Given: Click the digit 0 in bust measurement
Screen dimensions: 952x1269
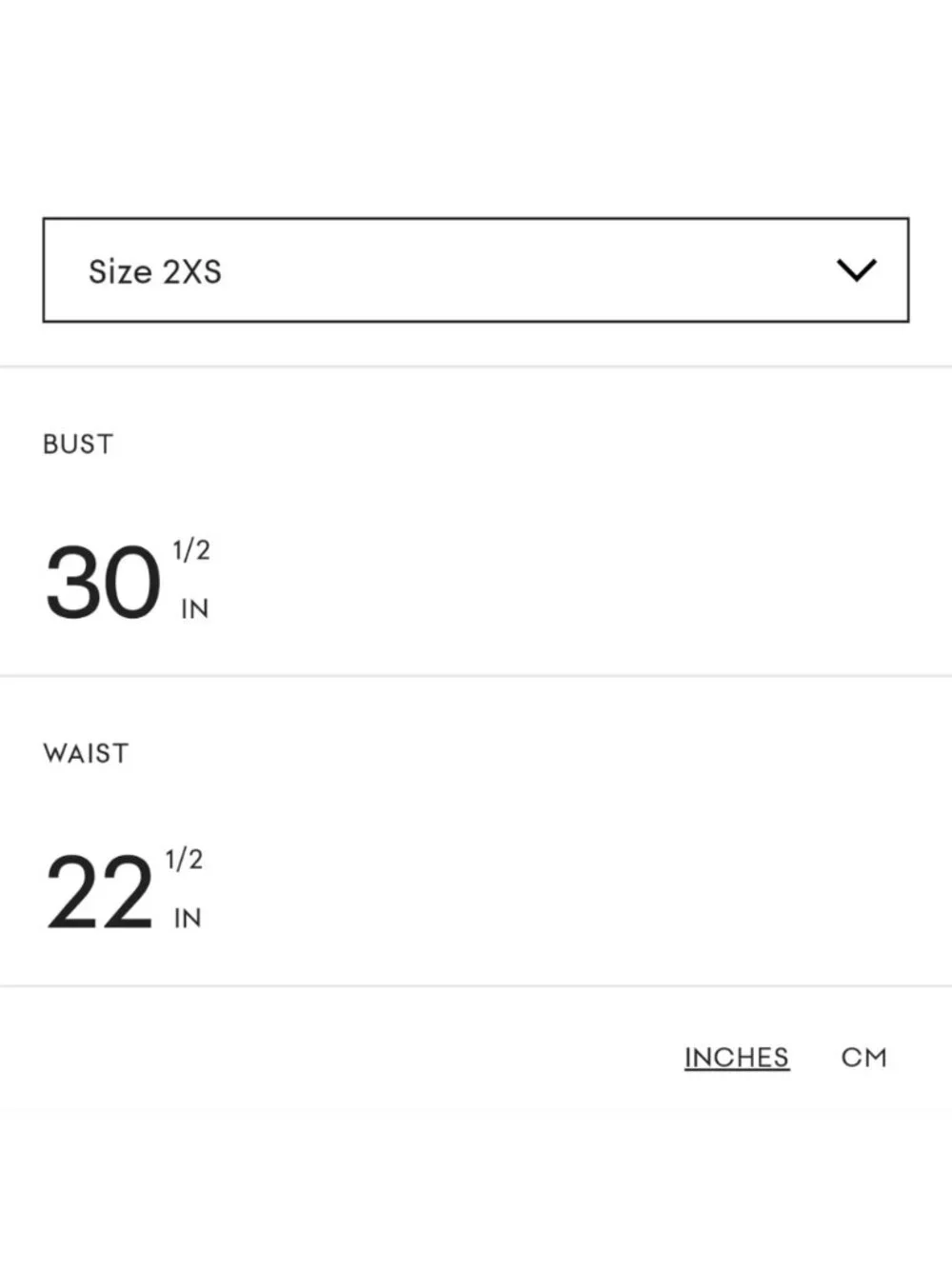Looking at the screenshot, I should click(x=132, y=582).
